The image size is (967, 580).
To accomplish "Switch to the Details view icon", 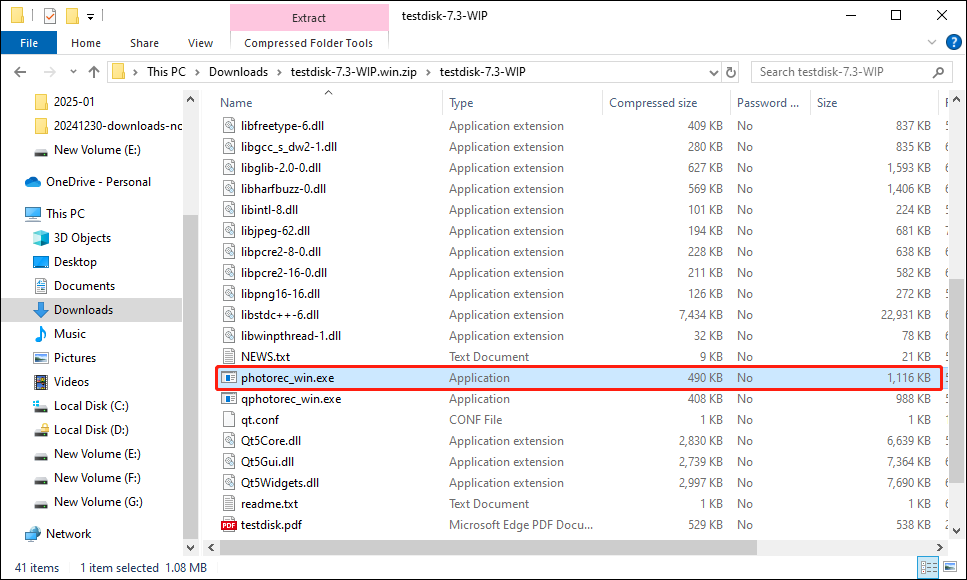I will click(928, 567).
